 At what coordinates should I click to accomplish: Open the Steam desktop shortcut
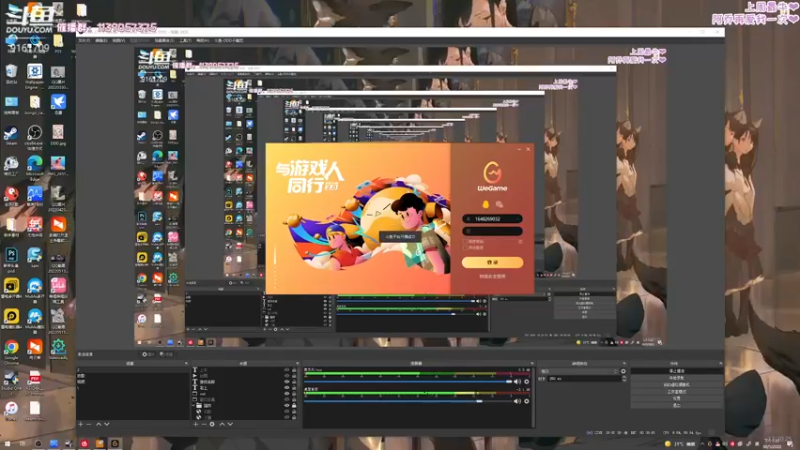click(11, 136)
